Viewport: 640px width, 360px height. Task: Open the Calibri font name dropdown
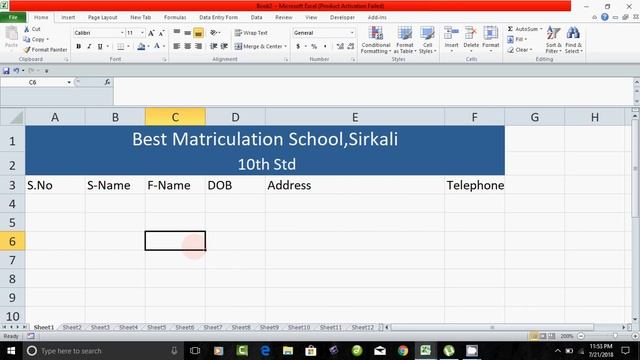(122, 33)
